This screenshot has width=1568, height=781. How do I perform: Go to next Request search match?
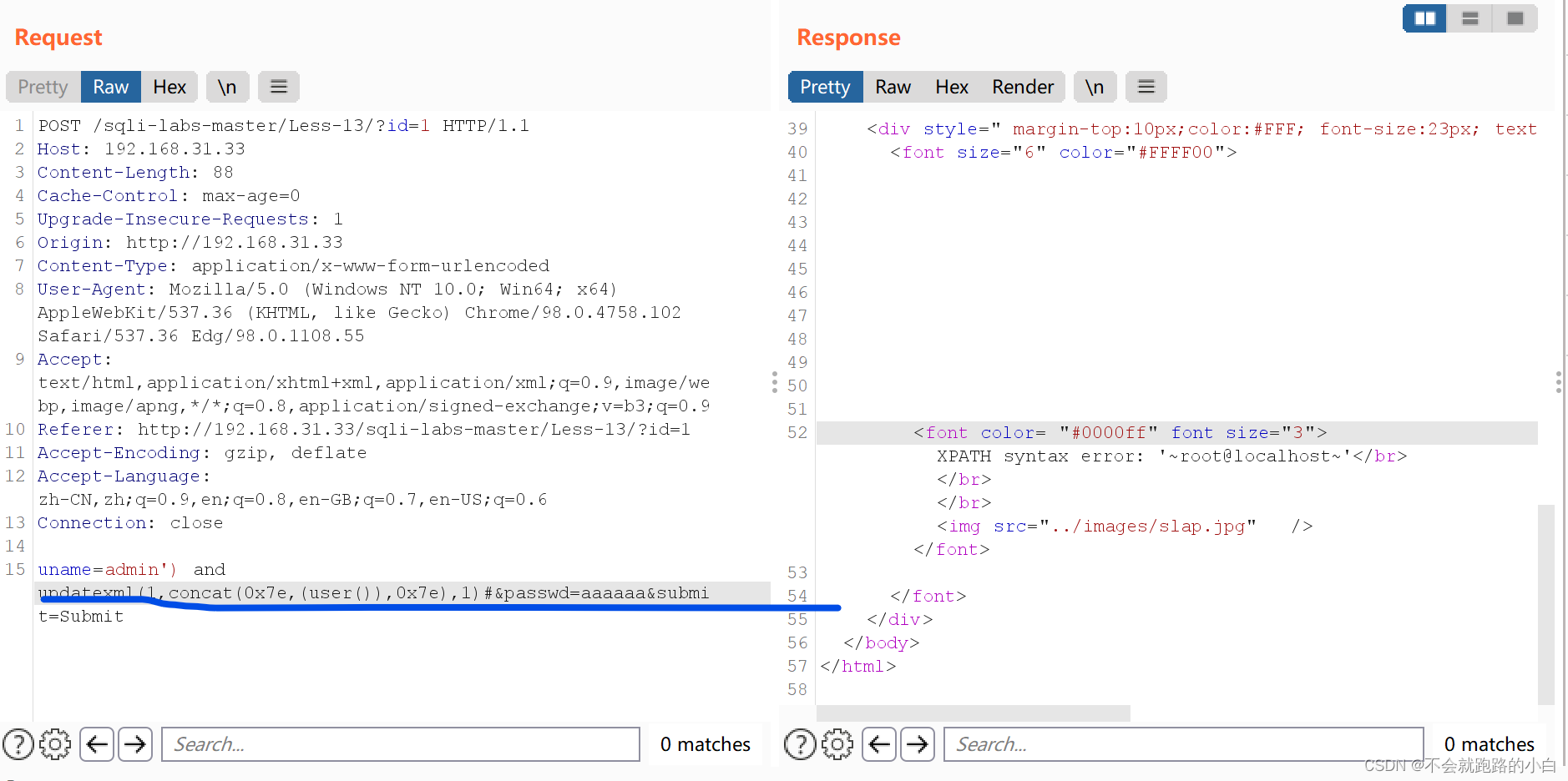coord(135,744)
